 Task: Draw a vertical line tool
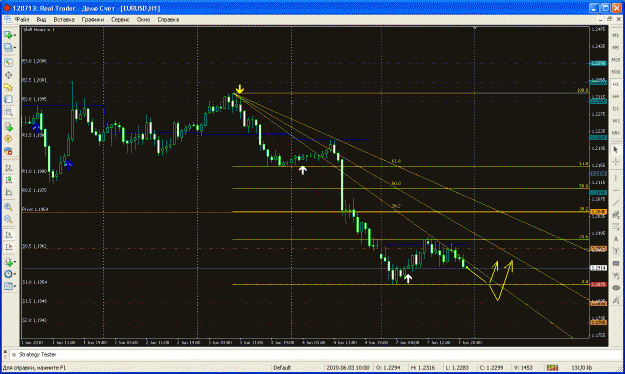616,177
